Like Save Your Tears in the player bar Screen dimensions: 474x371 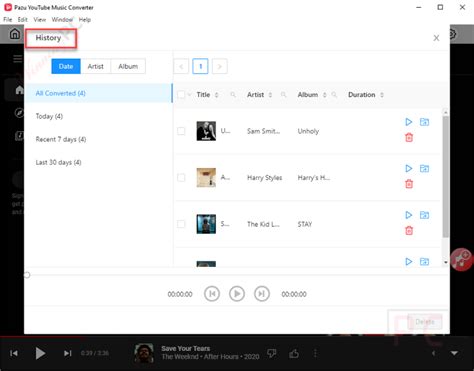294,353
